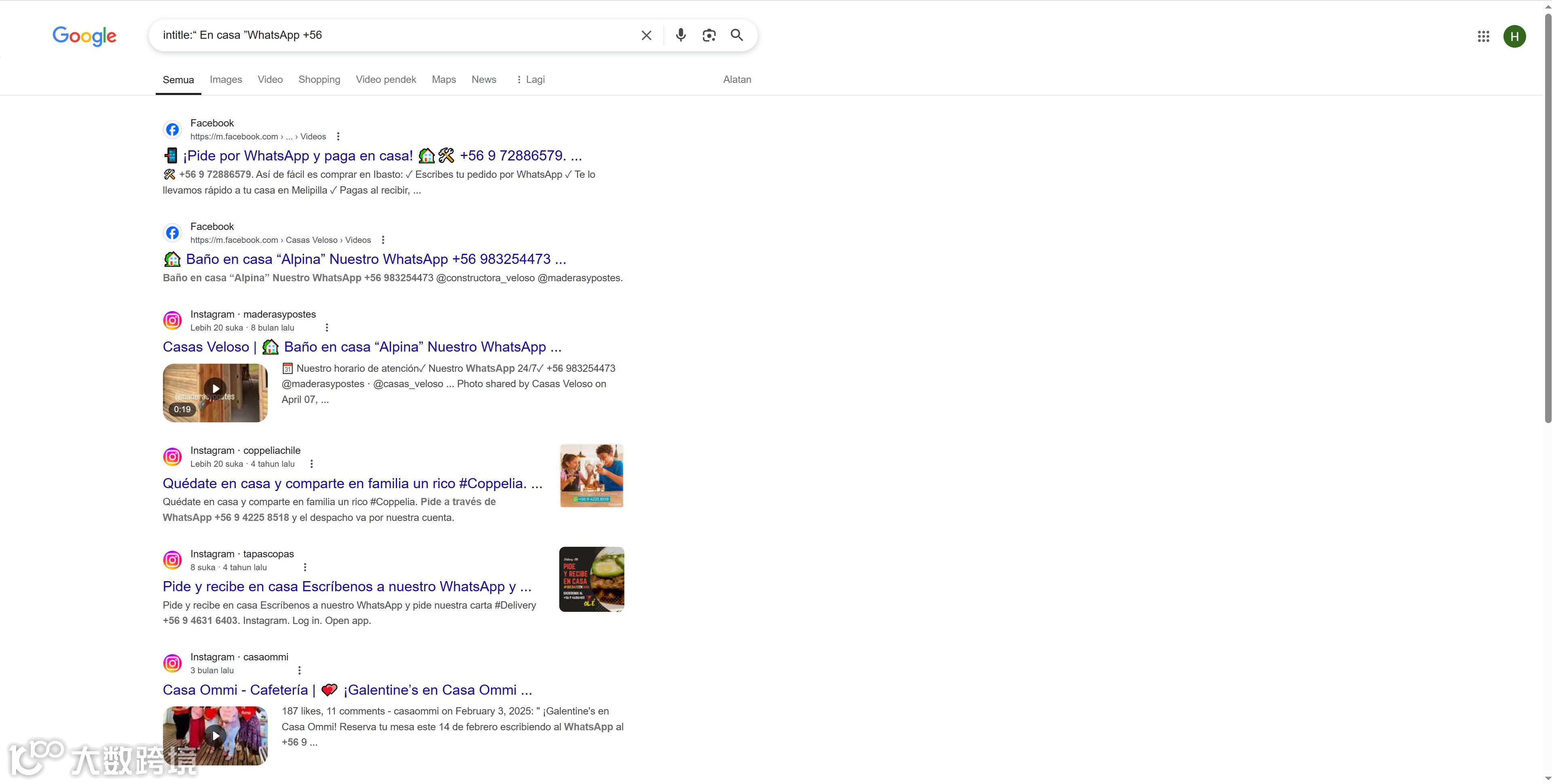Switch to the Images tab
Viewport: 1552px width, 784px height.
tap(225, 80)
